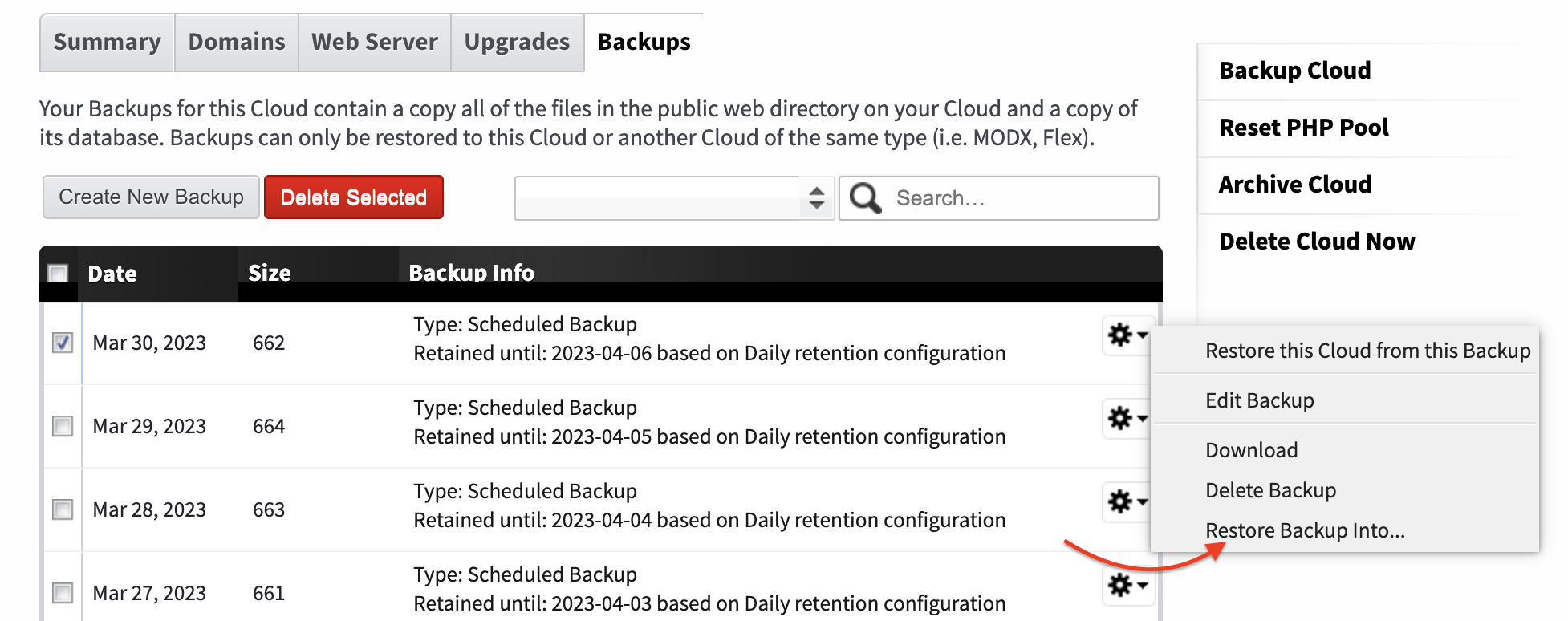Open gear menu for Mar 30 backup
This screenshot has height=621, width=1568.
1127,335
